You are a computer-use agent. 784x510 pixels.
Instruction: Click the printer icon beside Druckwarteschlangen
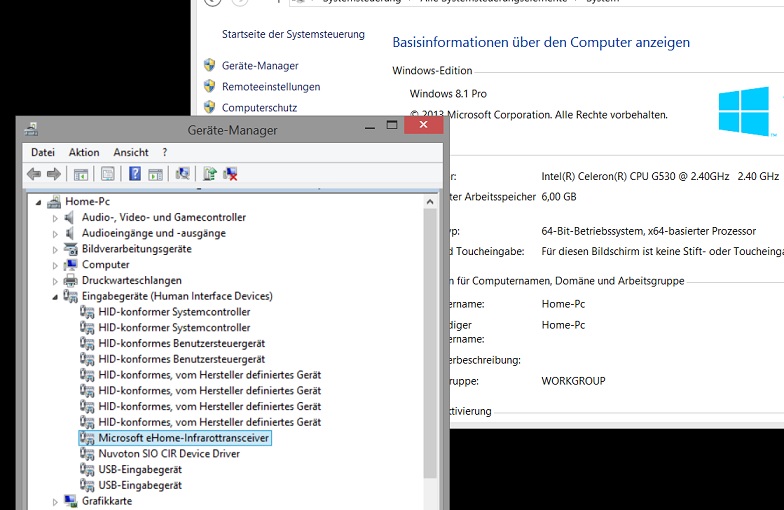[x=70, y=280]
